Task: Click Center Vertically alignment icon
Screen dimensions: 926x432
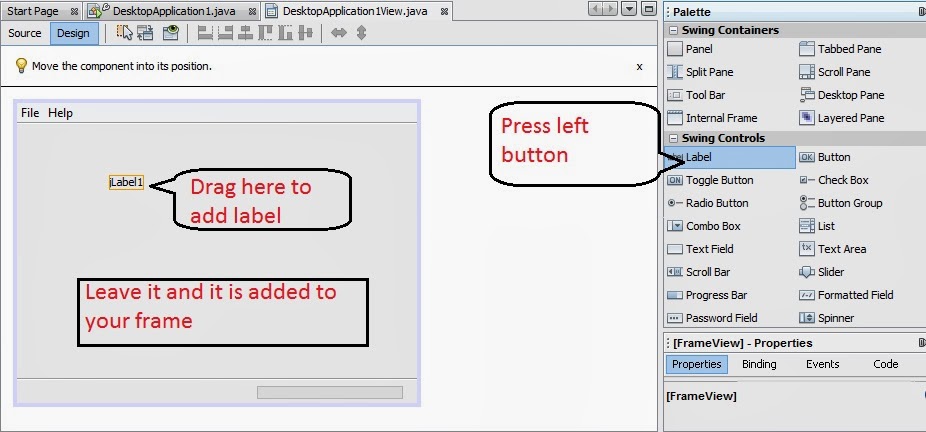Action: 305,33
